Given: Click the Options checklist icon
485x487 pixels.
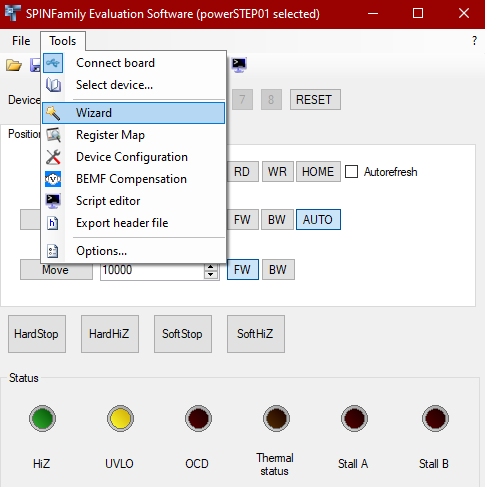Looking at the screenshot, I should (53, 251).
